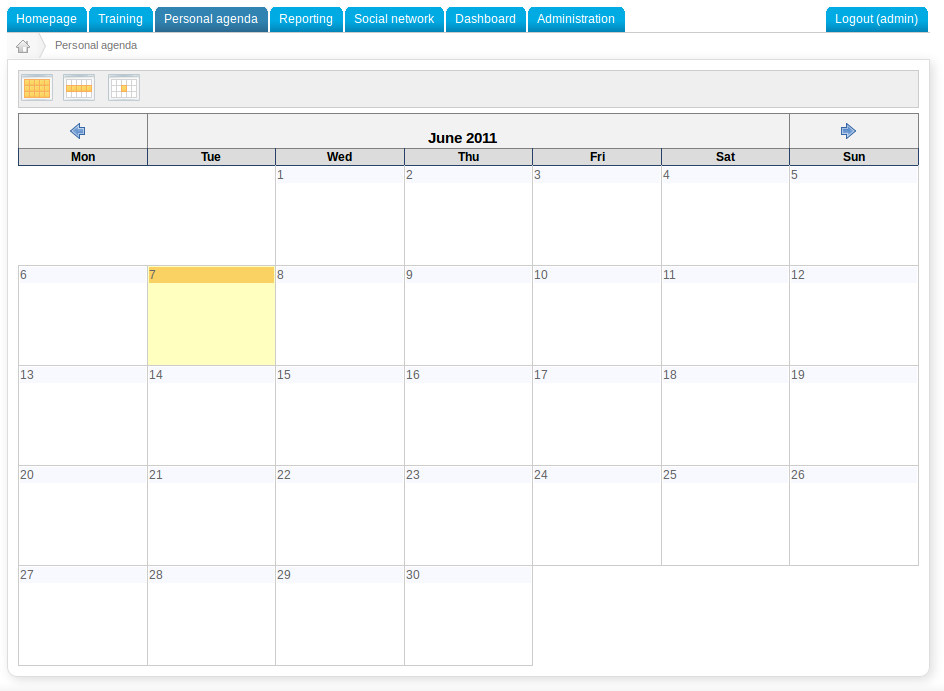
Task: Open the Dashboard tab
Action: click(x=485, y=19)
